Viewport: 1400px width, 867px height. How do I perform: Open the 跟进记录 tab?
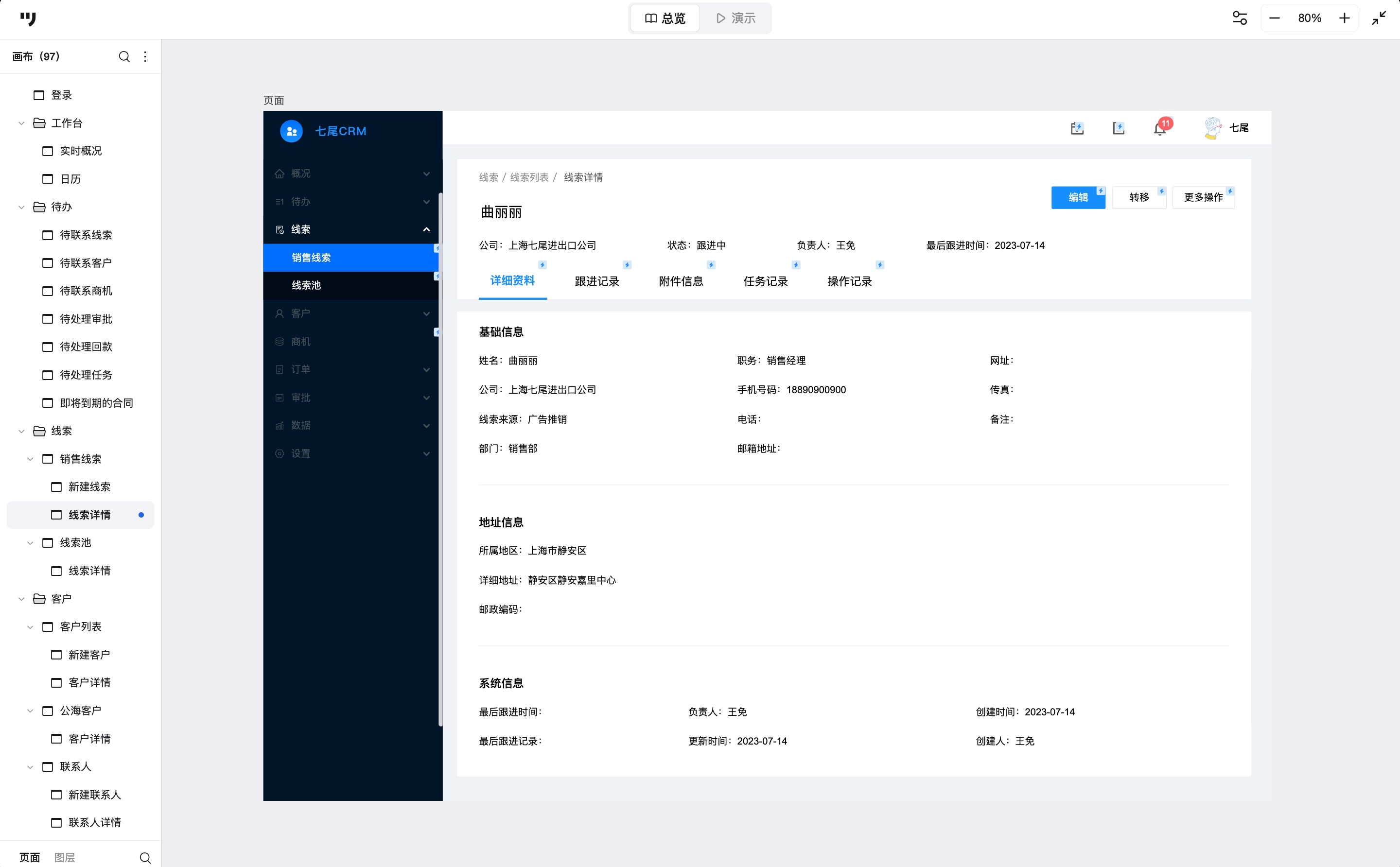(x=596, y=281)
